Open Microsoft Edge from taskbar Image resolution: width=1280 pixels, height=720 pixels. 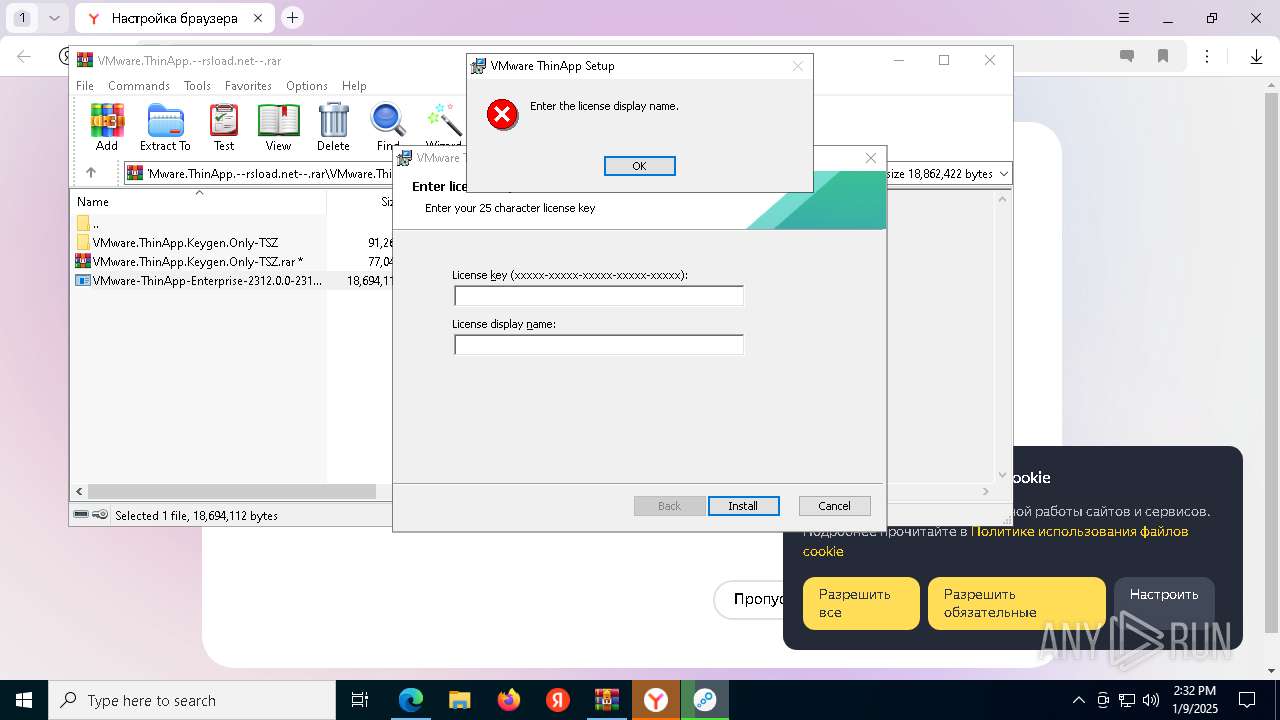pyautogui.click(x=410, y=700)
